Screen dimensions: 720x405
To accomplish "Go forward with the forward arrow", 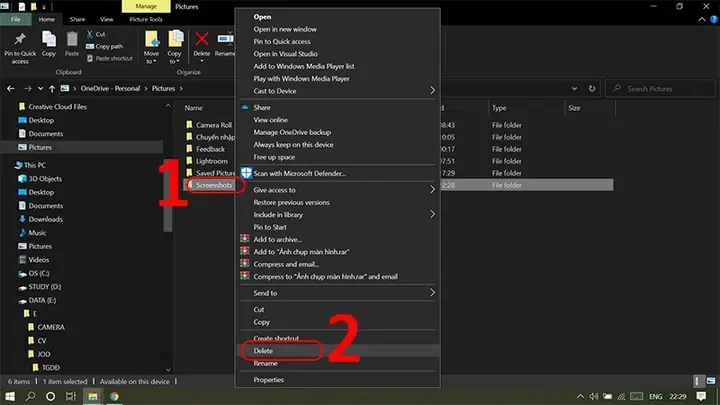I will [x=28, y=89].
